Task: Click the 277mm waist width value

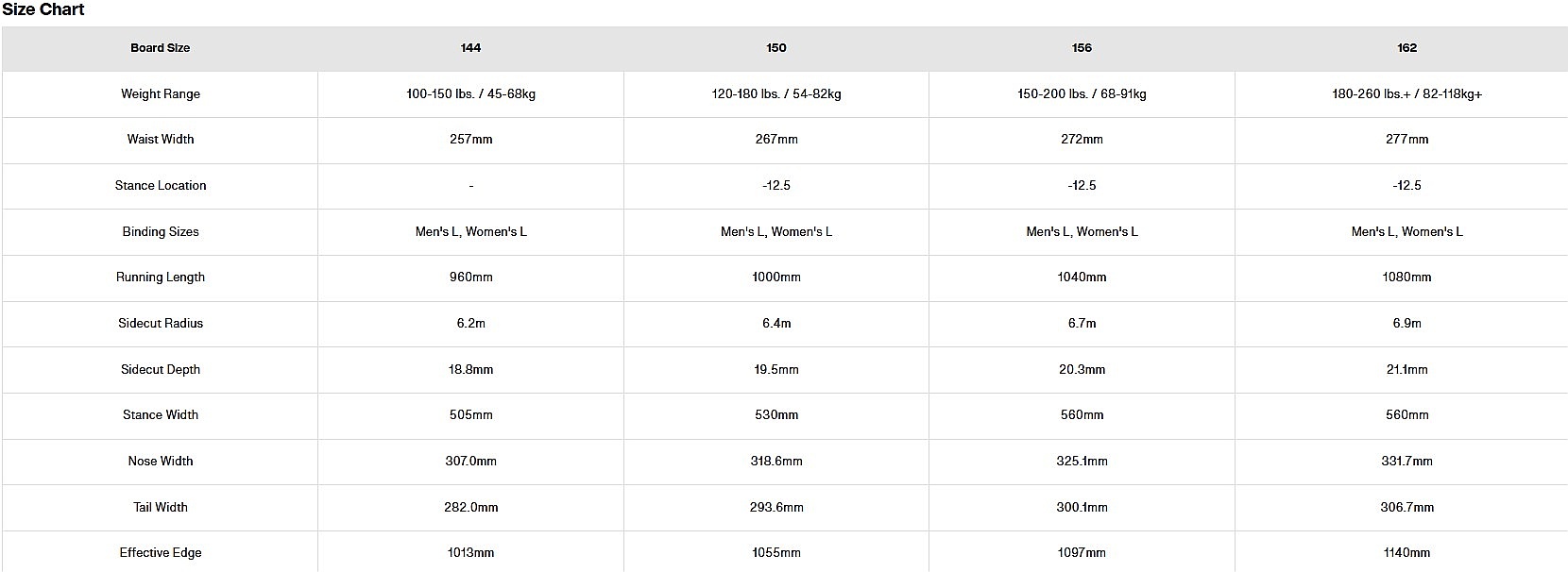Action: click(1406, 140)
